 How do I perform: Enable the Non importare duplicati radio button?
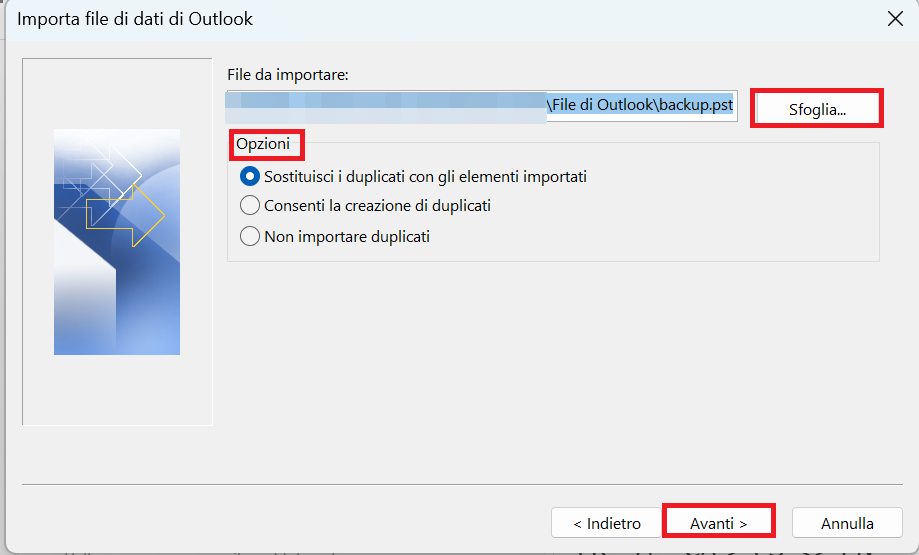pos(250,236)
